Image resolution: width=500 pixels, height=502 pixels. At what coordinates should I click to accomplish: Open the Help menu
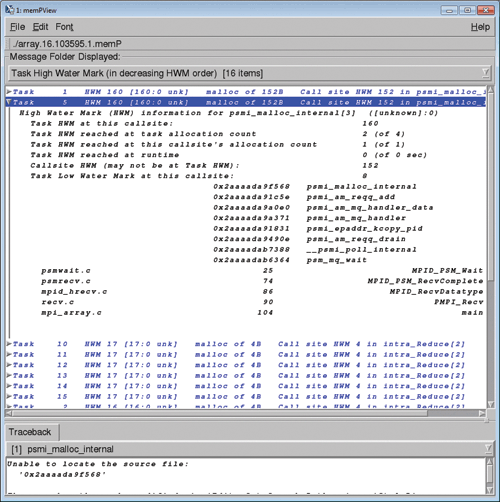(x=480, y=27)
